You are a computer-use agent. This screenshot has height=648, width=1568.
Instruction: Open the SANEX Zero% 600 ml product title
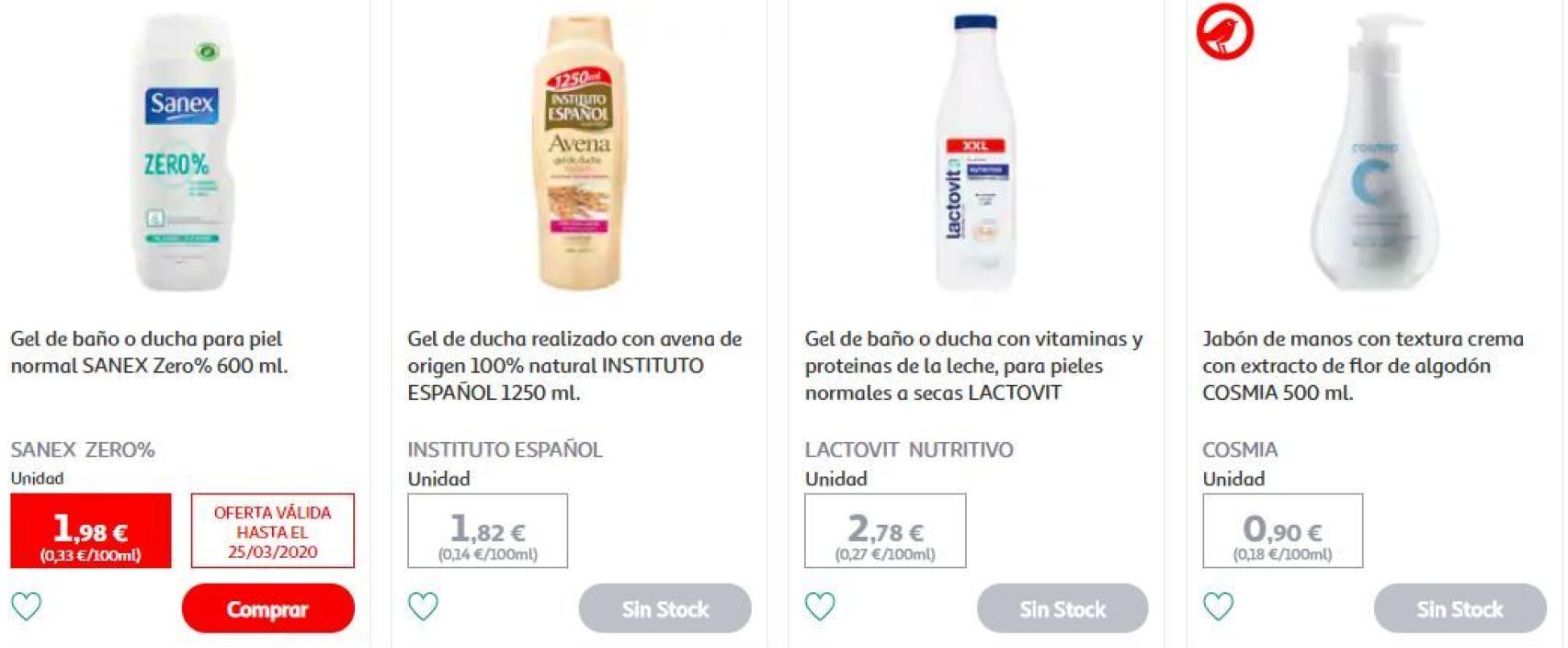tap(149, 352)
